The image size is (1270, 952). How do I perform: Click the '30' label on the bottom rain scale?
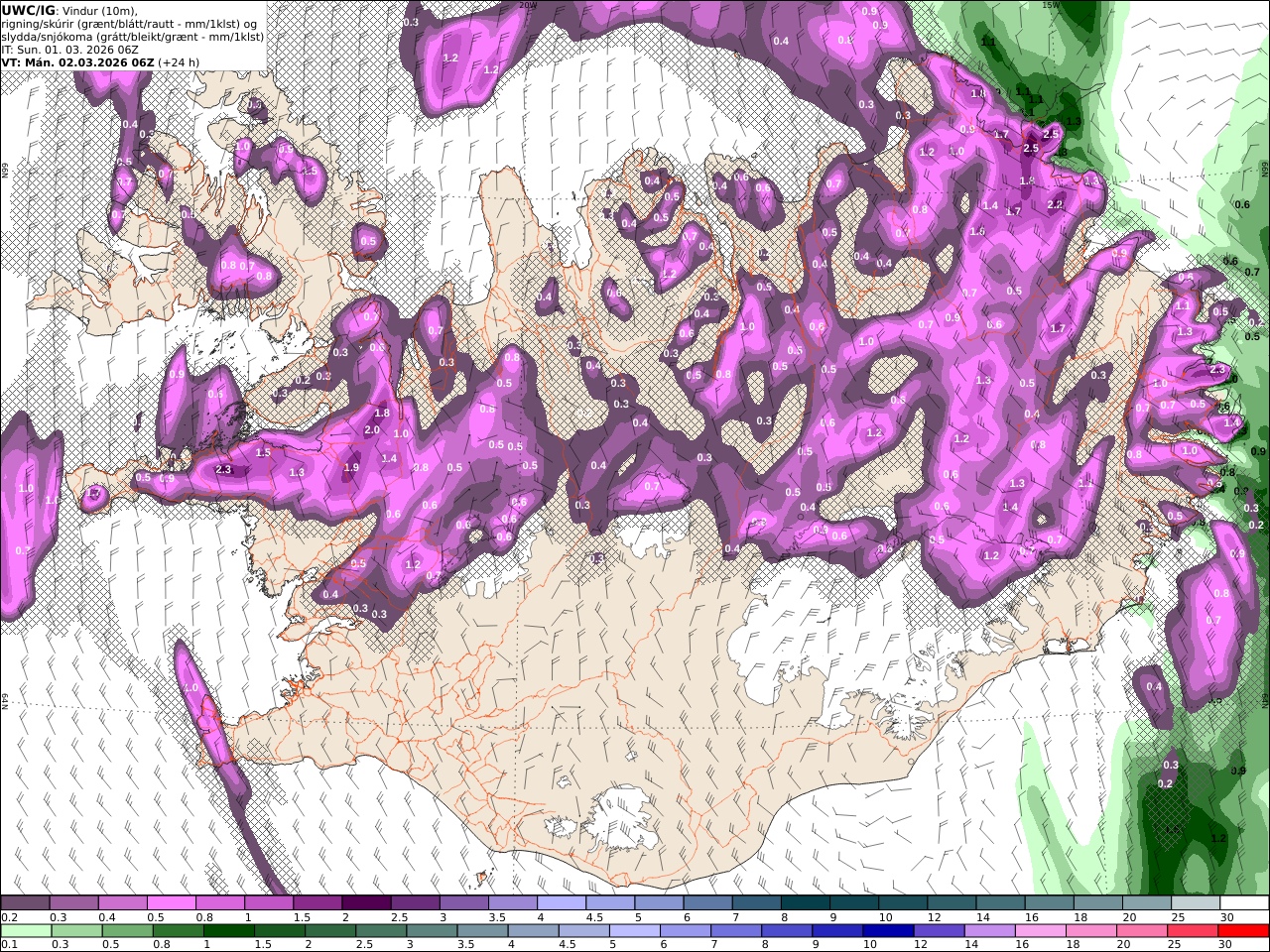coord(1225,944)
